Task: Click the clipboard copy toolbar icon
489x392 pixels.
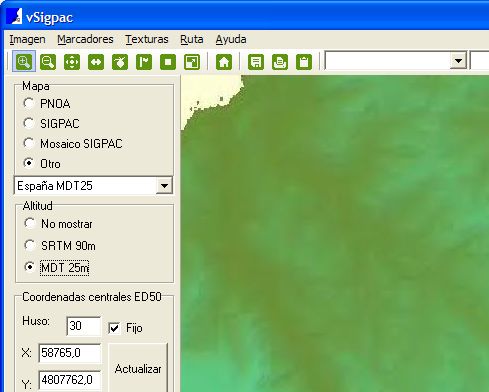Action: pos(304,62)
